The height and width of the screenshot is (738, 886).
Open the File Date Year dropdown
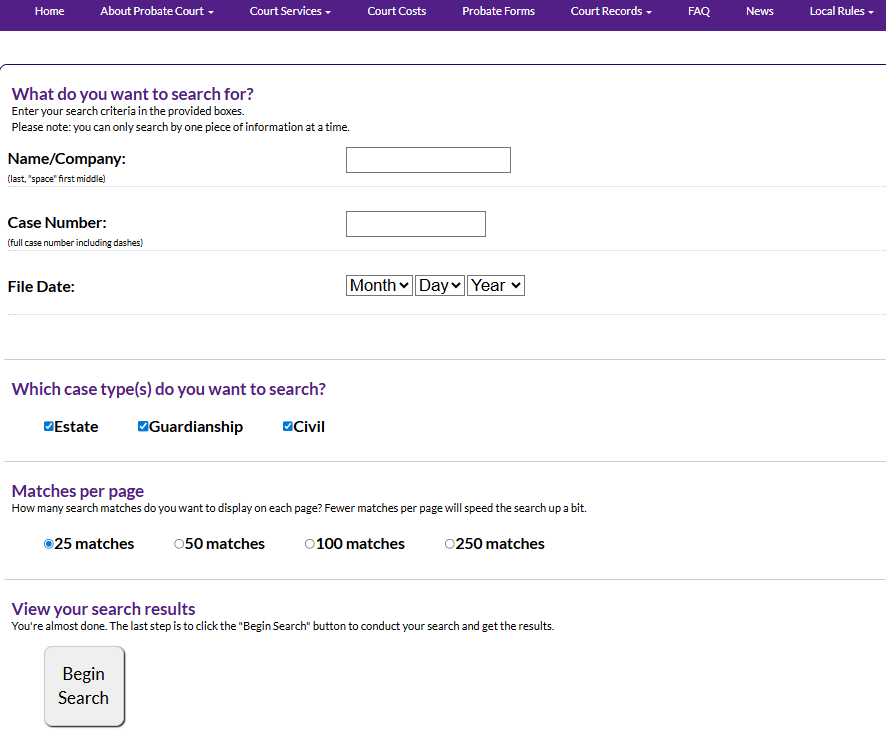496,286
